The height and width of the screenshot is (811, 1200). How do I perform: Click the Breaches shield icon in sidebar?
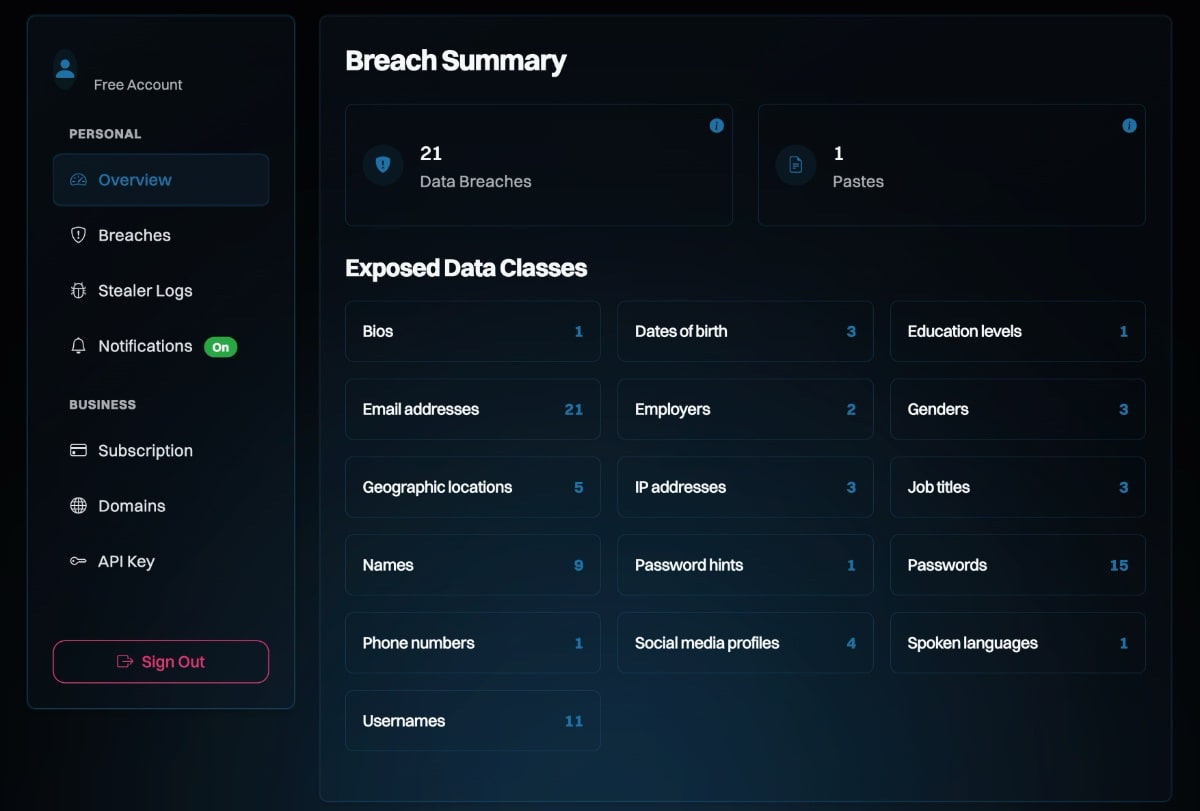[78, 235]
